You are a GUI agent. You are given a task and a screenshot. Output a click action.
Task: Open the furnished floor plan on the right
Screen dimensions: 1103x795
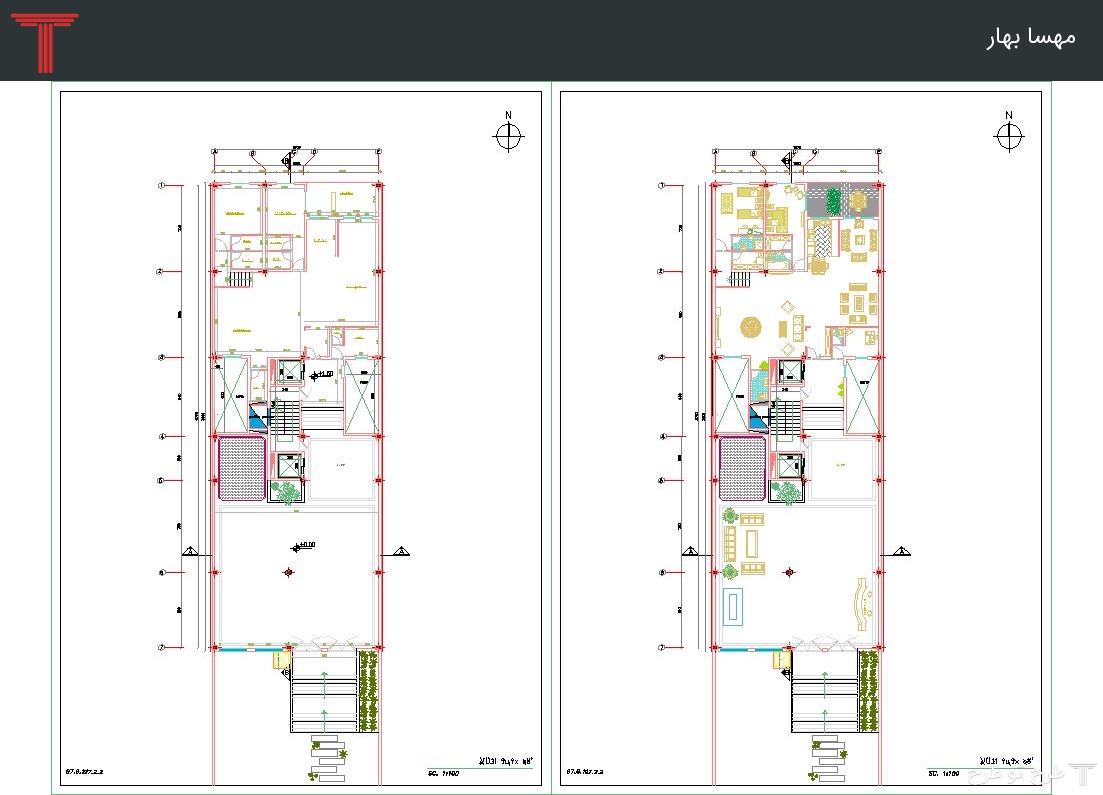pos(800,440)
